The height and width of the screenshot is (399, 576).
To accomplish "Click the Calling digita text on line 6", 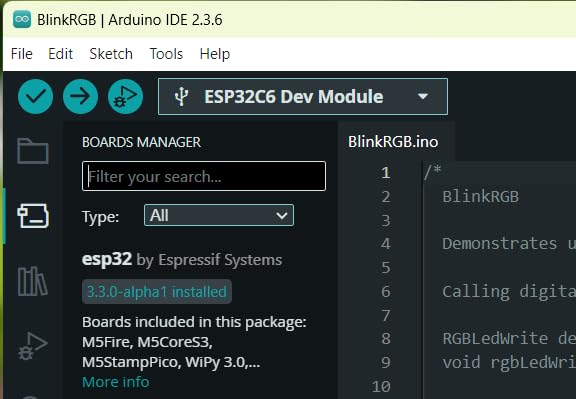I will (x=509, y=292).
